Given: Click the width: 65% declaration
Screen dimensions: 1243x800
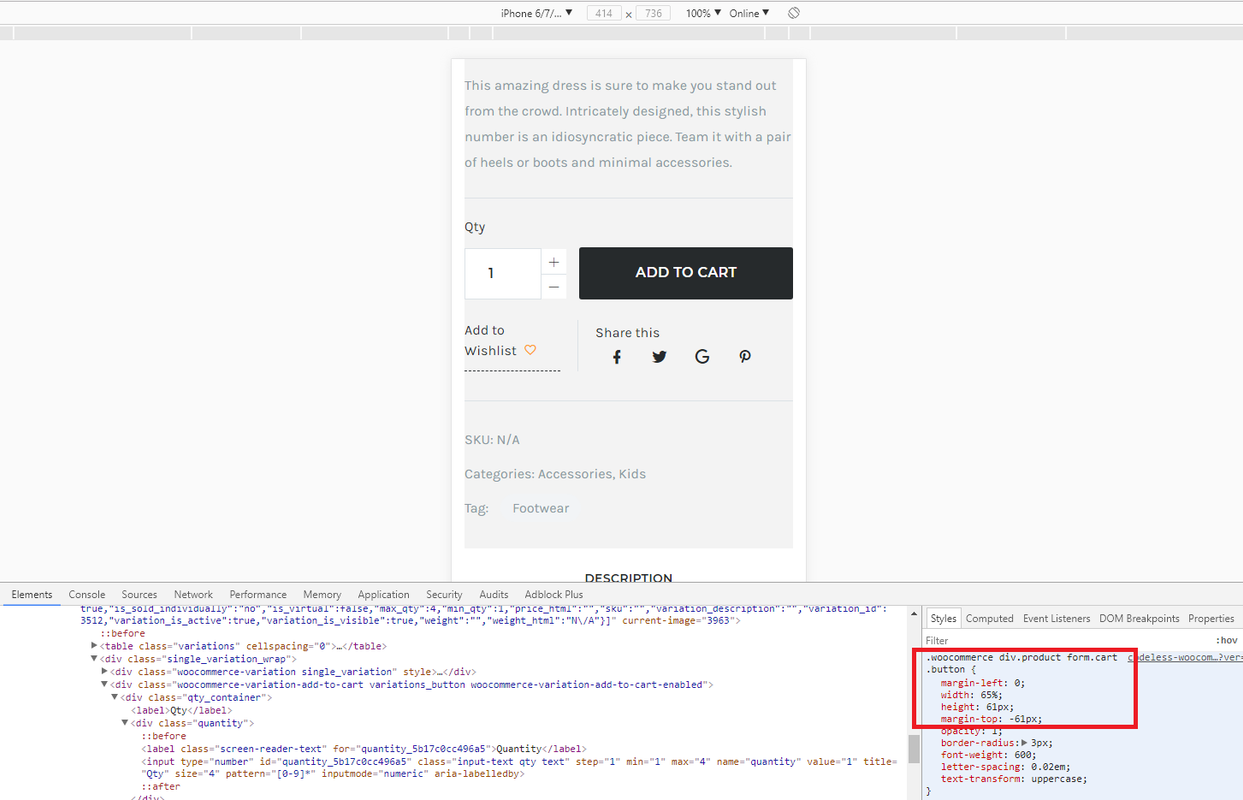Looking at the screenshot, I should 971,695.
